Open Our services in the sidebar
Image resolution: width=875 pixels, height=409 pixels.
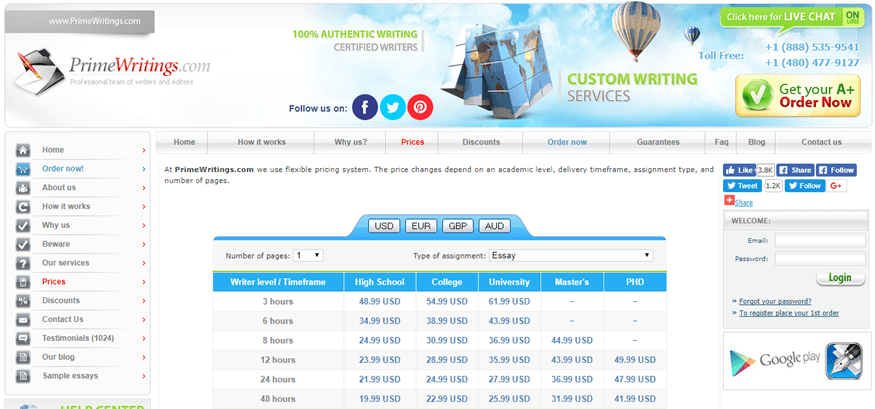point(66,263)
